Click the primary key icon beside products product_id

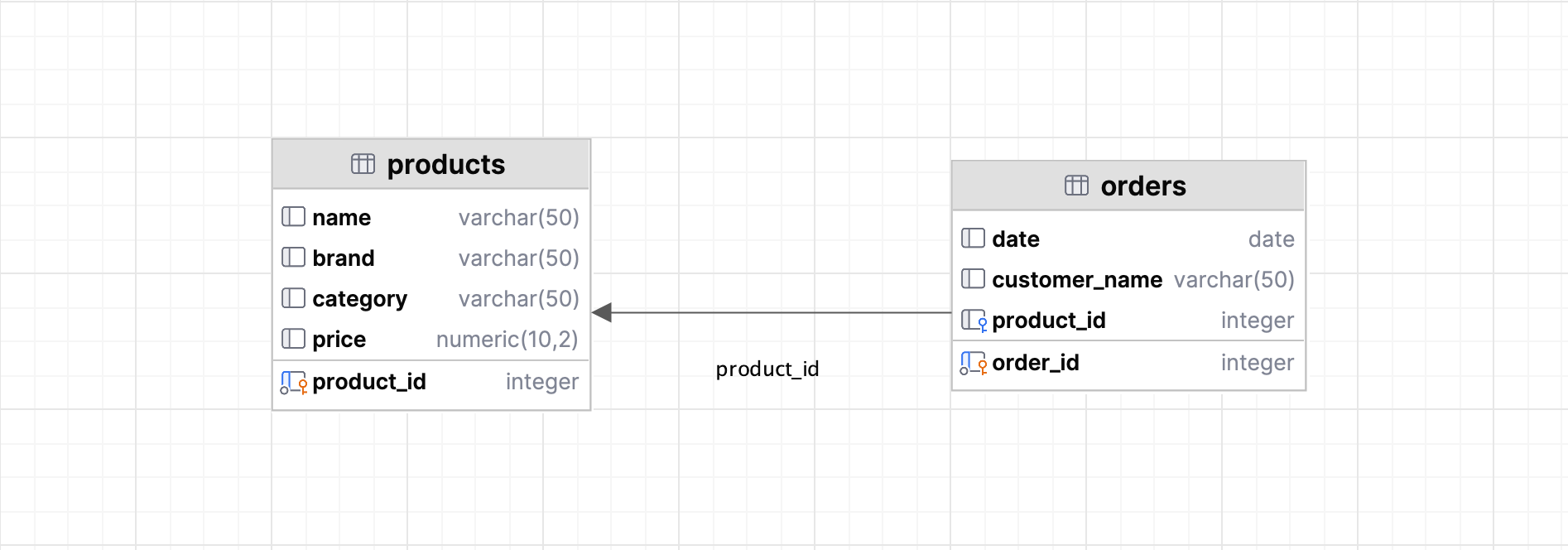tap(293, 382)
